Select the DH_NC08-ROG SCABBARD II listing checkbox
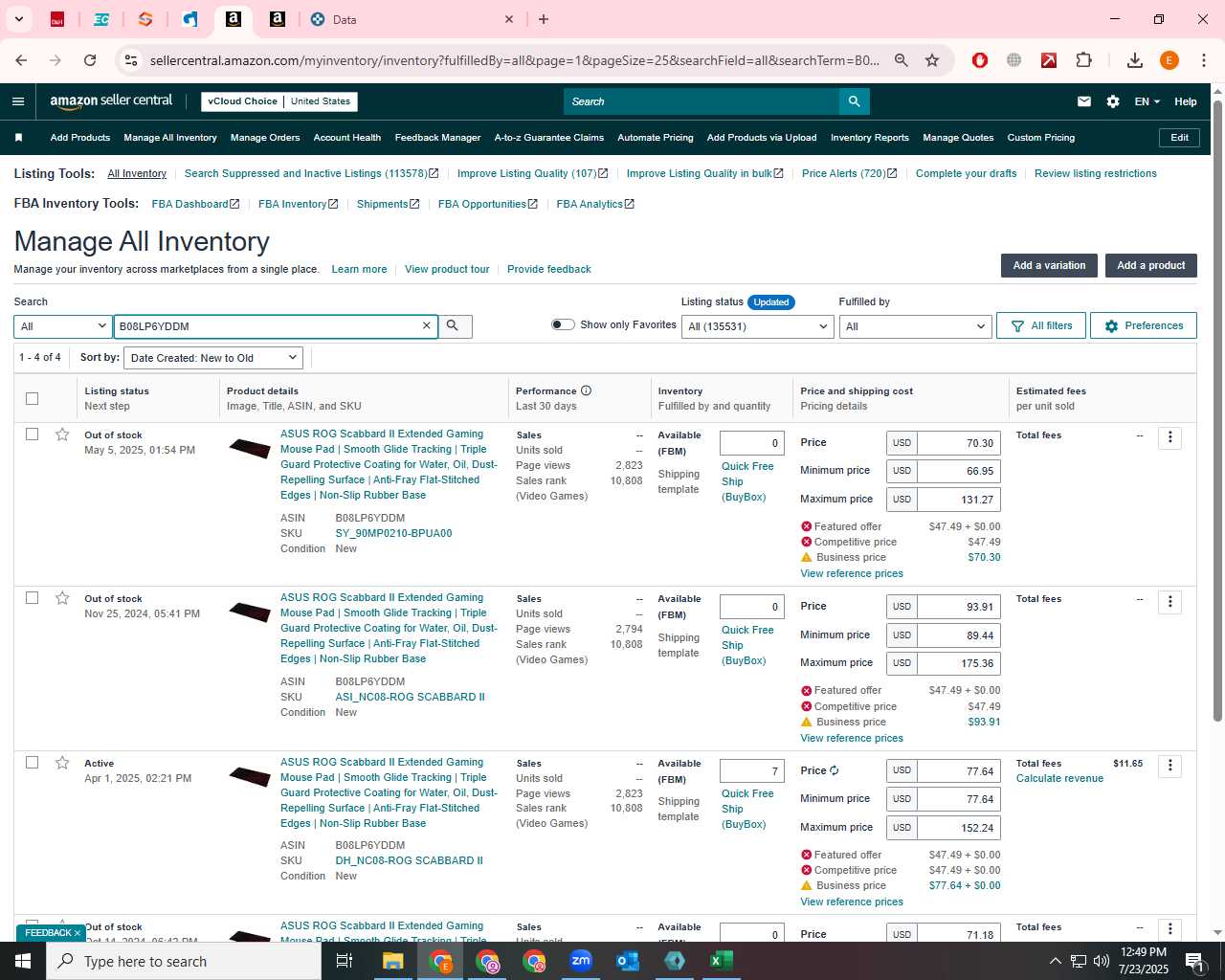The image size is (1225, 980). pyautogui.click(x=32, y=763)
